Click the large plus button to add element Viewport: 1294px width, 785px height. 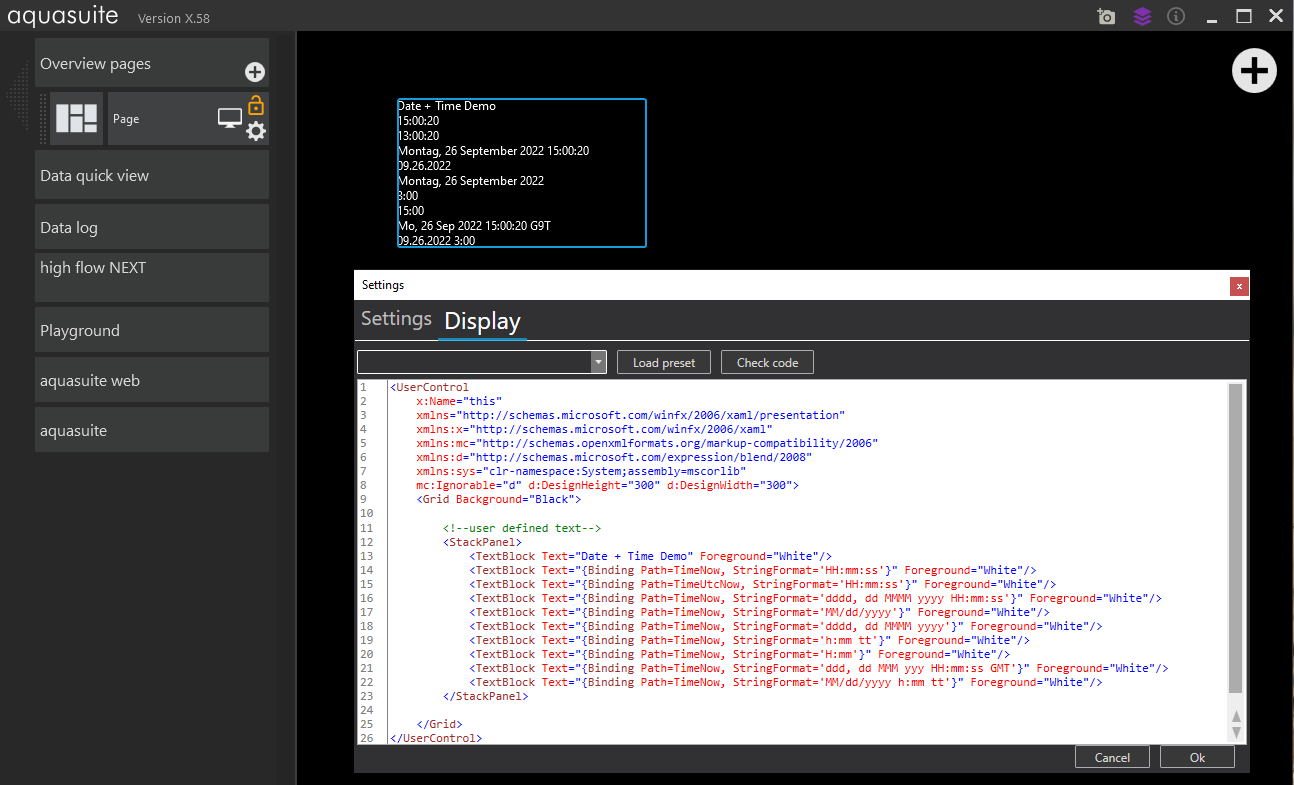tap(1254, 71)
